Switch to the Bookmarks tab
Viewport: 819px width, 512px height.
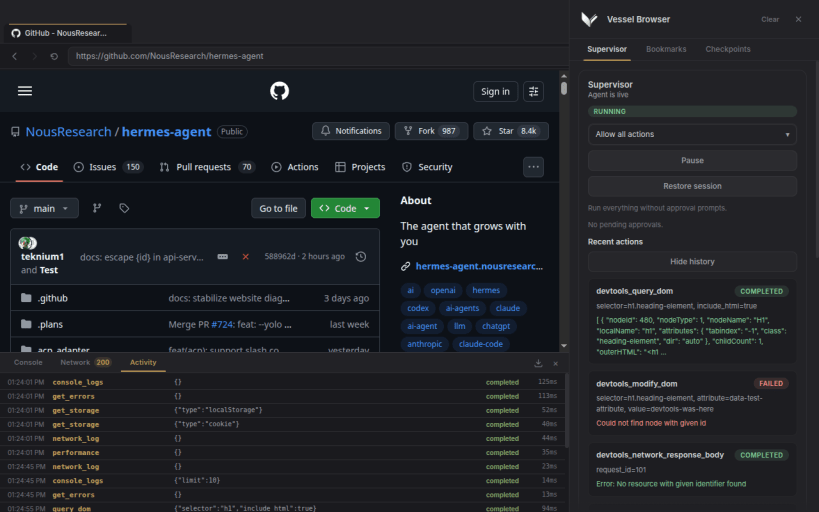click(666, 49)
